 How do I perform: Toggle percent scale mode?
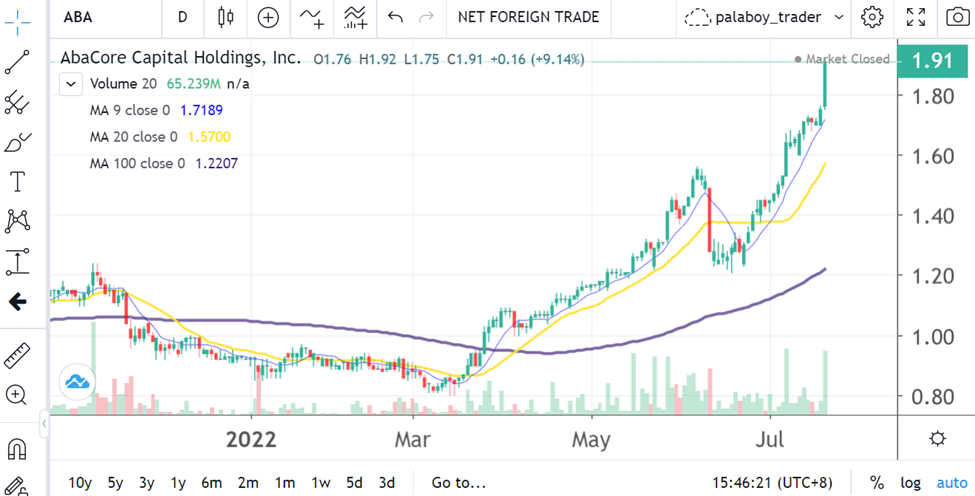[877, 483]
